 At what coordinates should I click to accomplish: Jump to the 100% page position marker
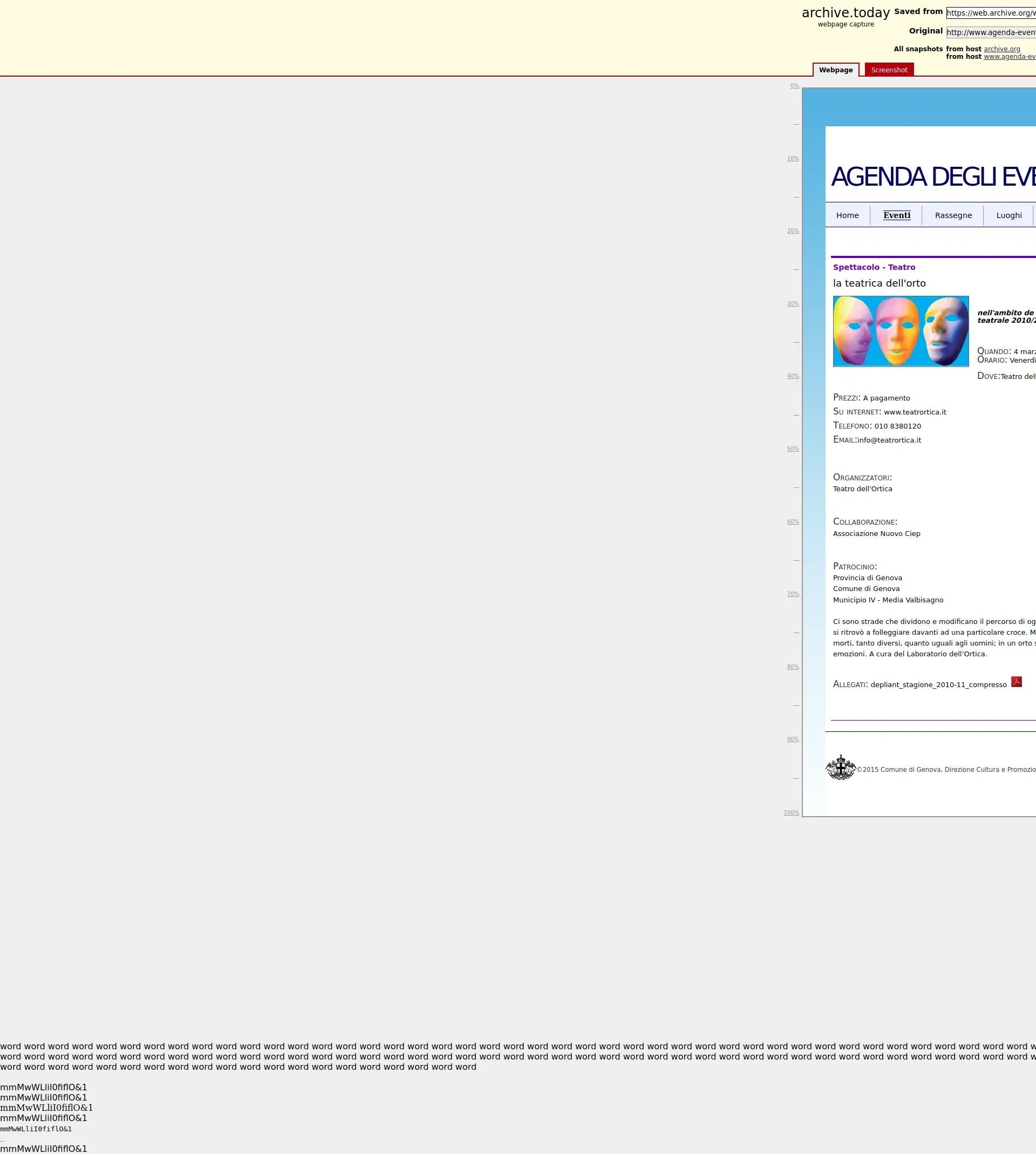tap(790, 813)
